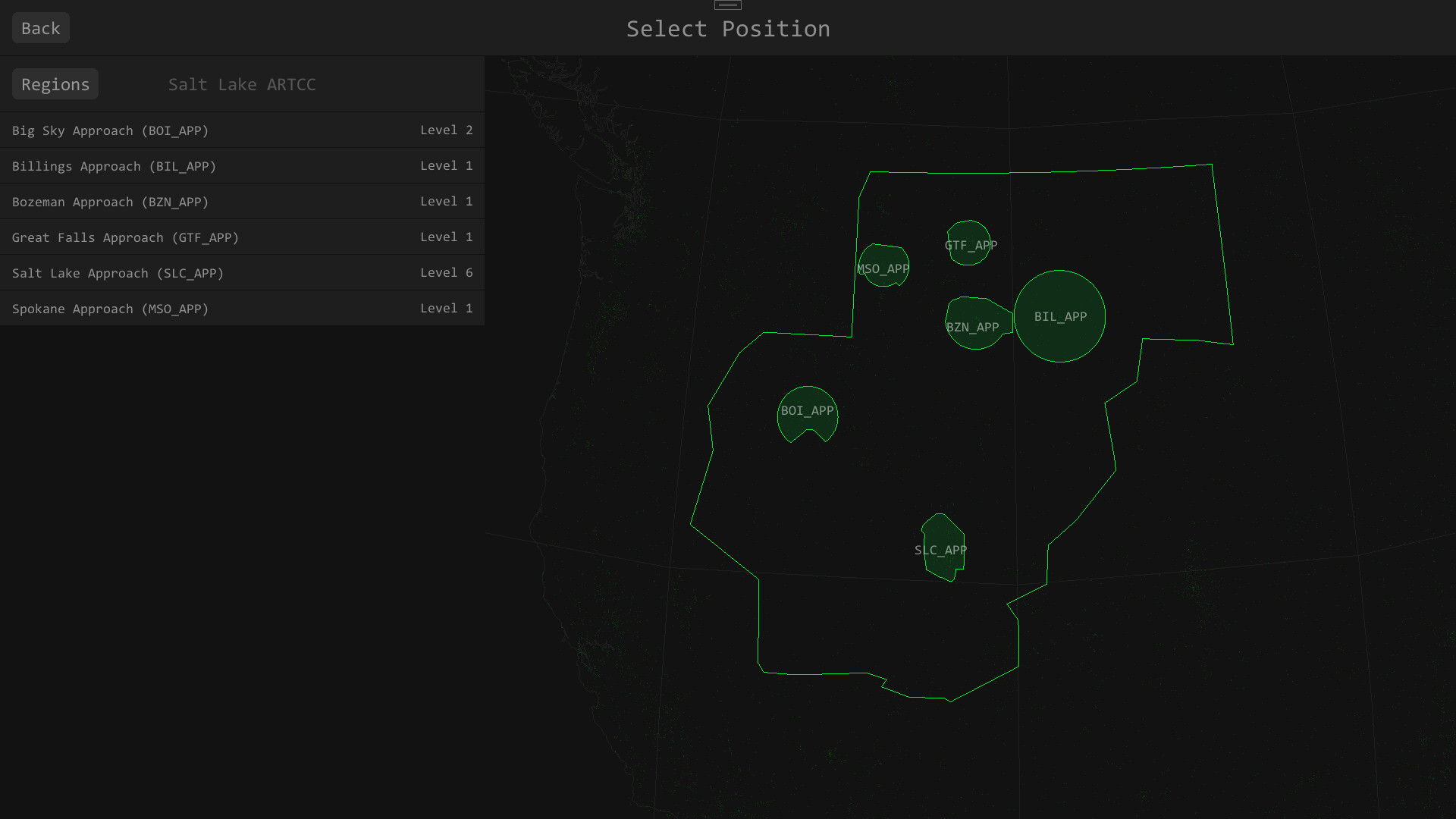Select the GTF_APP circle on the map
Viewport: 1456px width, 819px height.
(969, 244)
